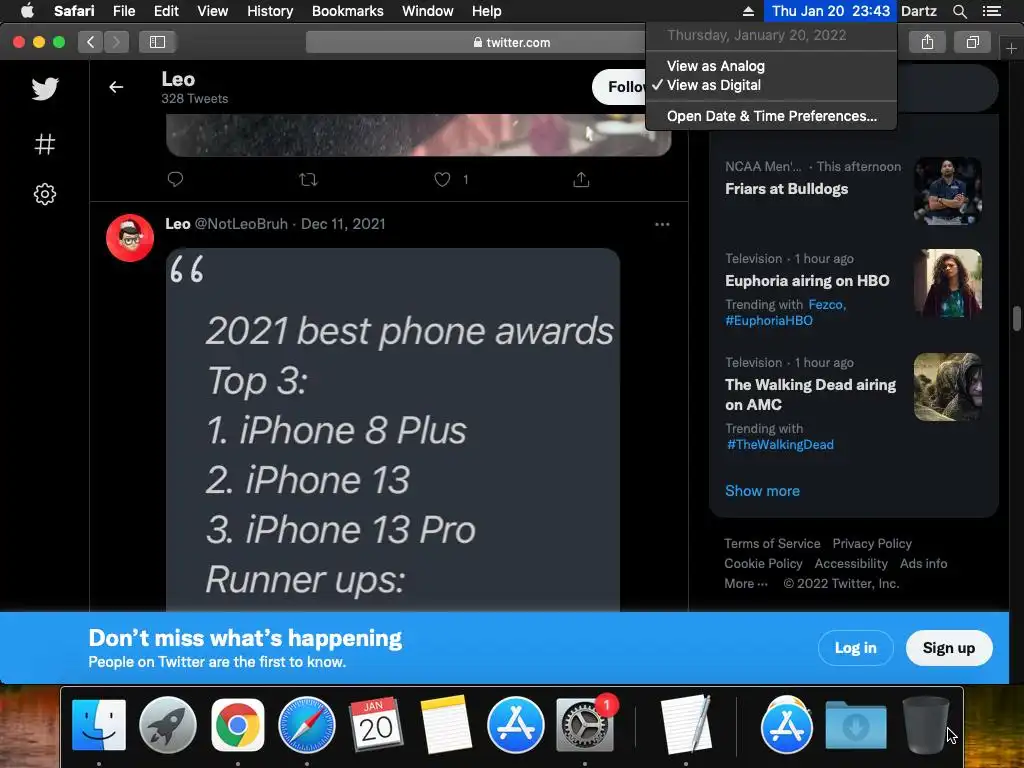
Task: Open the Bookmarks menu
Action: pos(347,11)
